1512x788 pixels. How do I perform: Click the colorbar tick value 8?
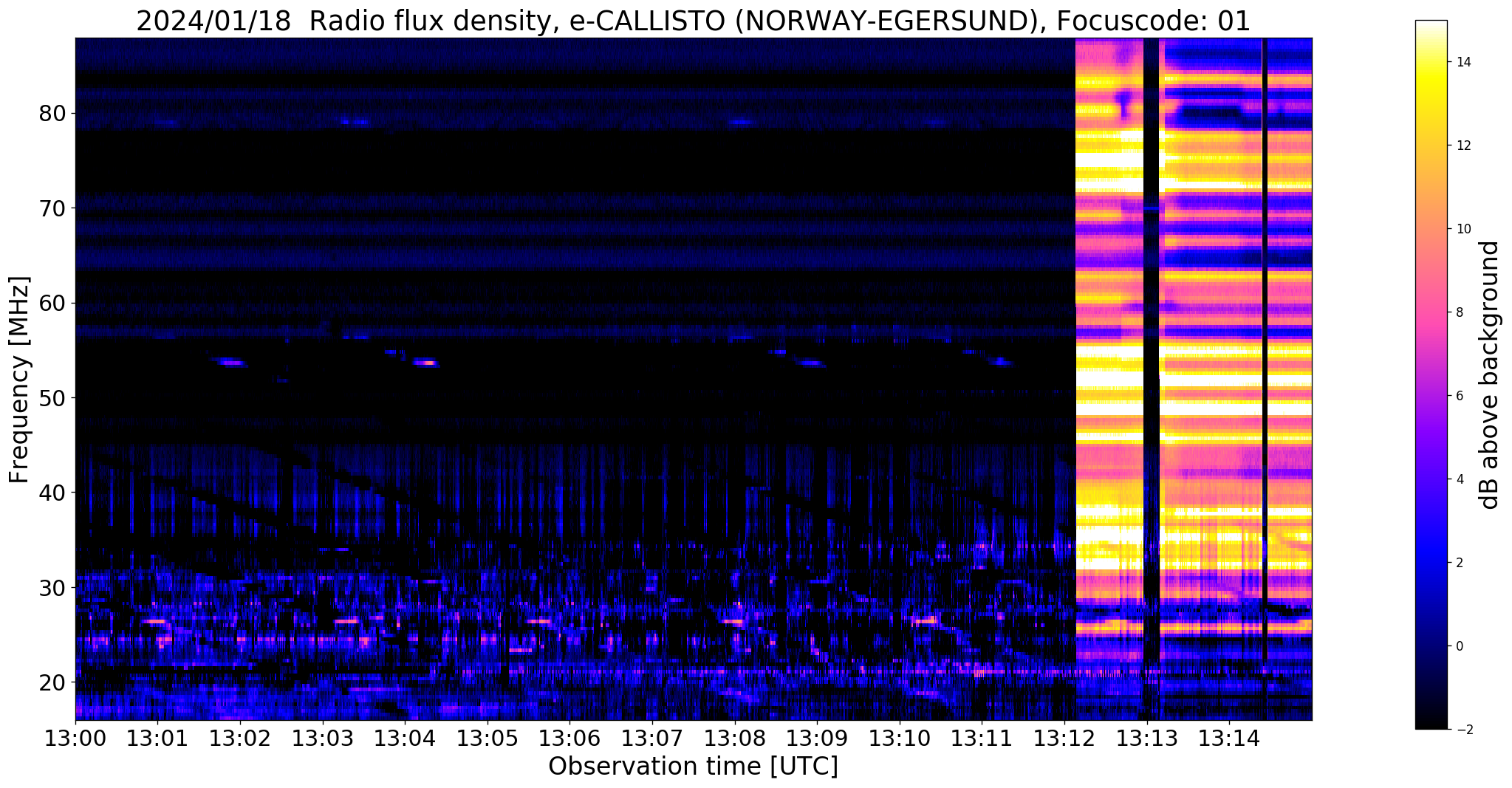(x=1460, y=312)
